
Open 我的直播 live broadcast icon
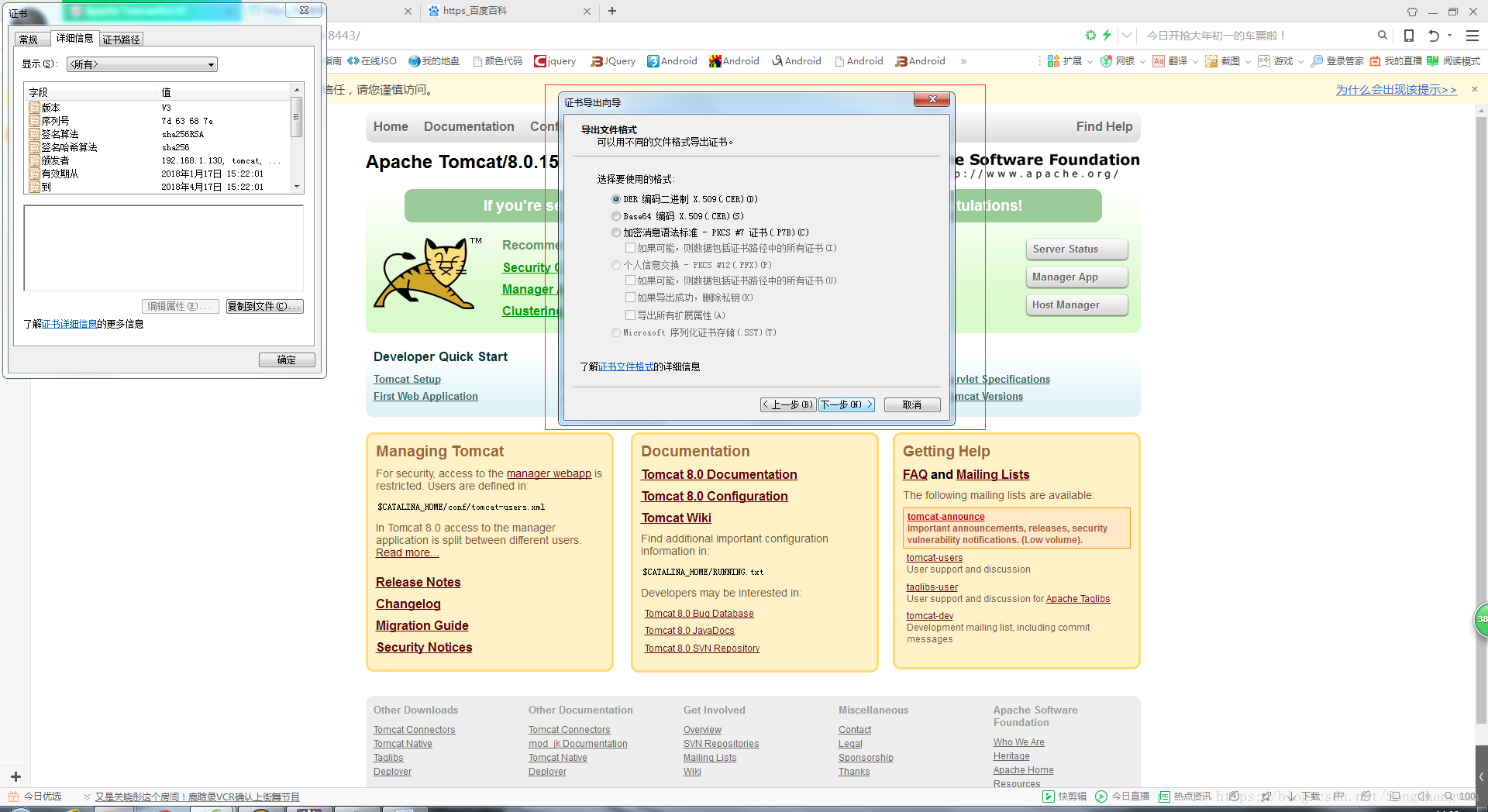point(1396,61)
